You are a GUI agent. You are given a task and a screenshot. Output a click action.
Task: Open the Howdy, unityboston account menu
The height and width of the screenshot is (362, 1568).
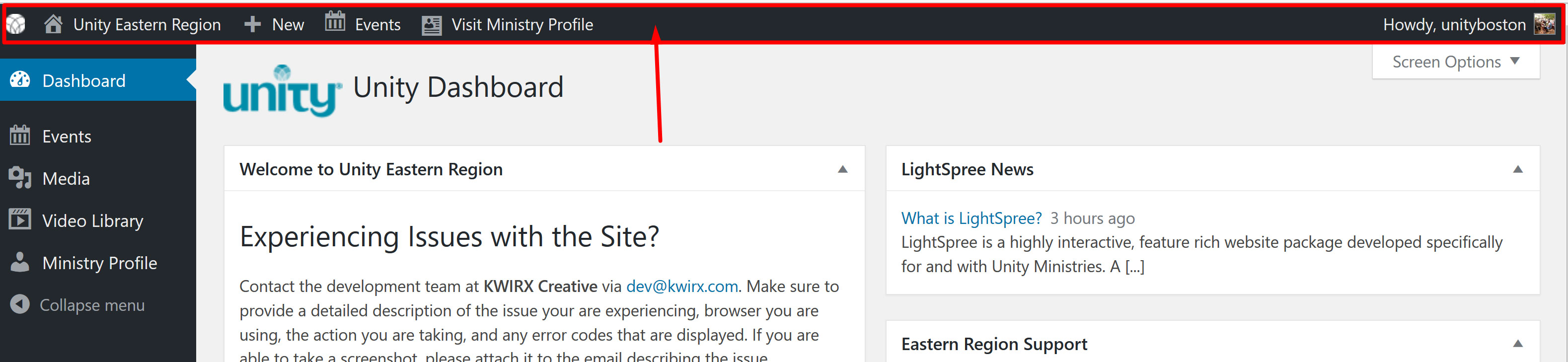[x=1454, y=24]
